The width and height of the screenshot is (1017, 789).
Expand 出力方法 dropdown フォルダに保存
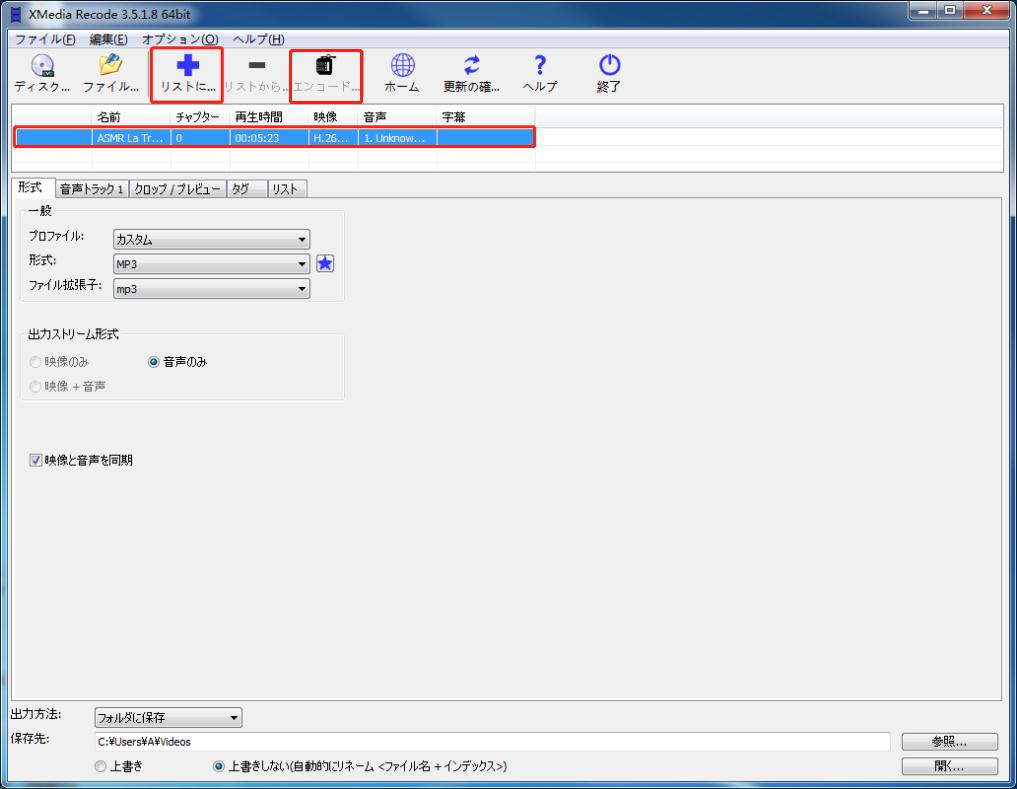coord(168,718)
